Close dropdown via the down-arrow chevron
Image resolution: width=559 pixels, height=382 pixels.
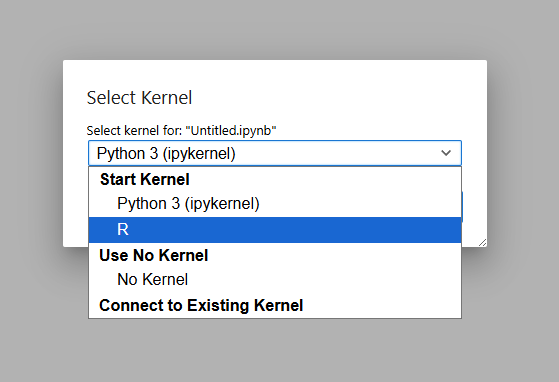tap(446, 153)
